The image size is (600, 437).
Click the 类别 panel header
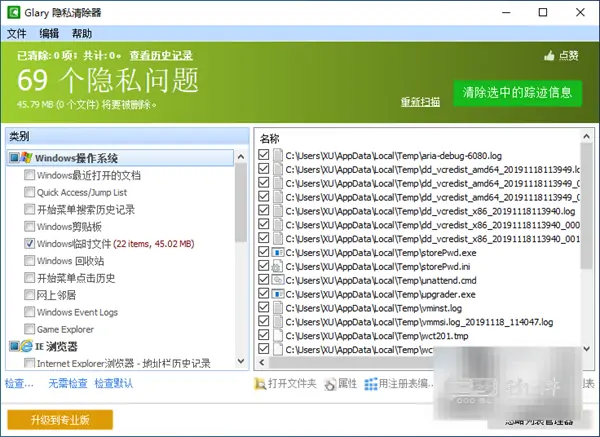tap(127, 136)
